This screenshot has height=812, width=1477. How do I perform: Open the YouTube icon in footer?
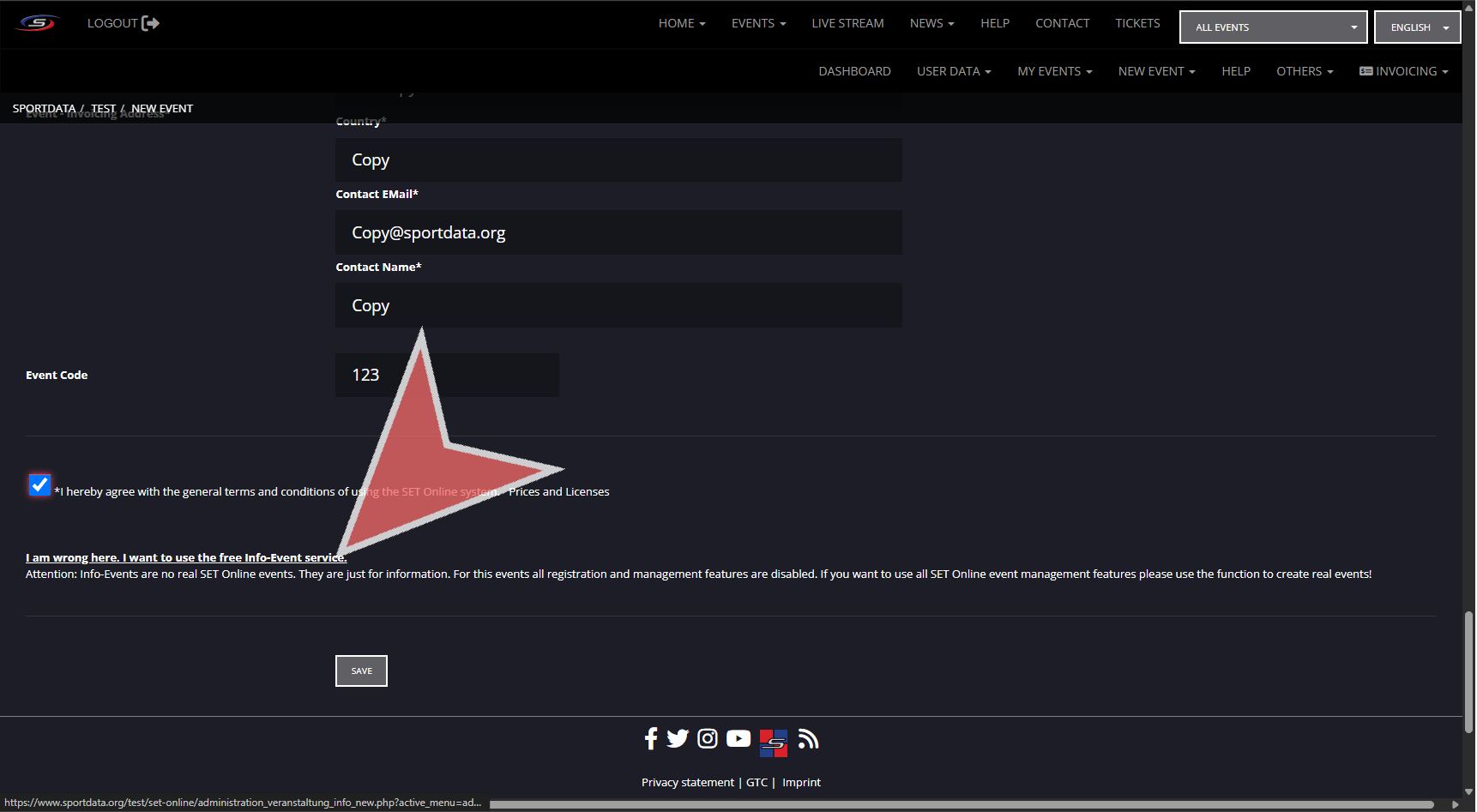(x=738, y=738)
